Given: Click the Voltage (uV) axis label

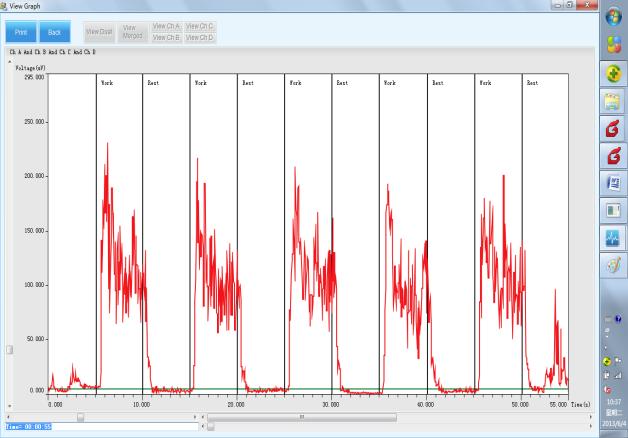Looking at the screenshot, I should point(31,68).
